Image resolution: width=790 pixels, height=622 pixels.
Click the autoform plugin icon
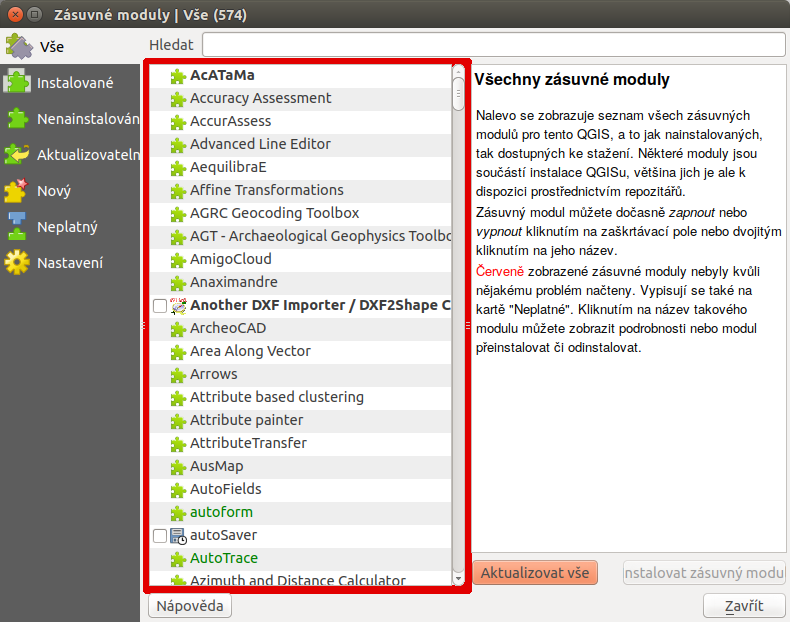pos(178,513)
